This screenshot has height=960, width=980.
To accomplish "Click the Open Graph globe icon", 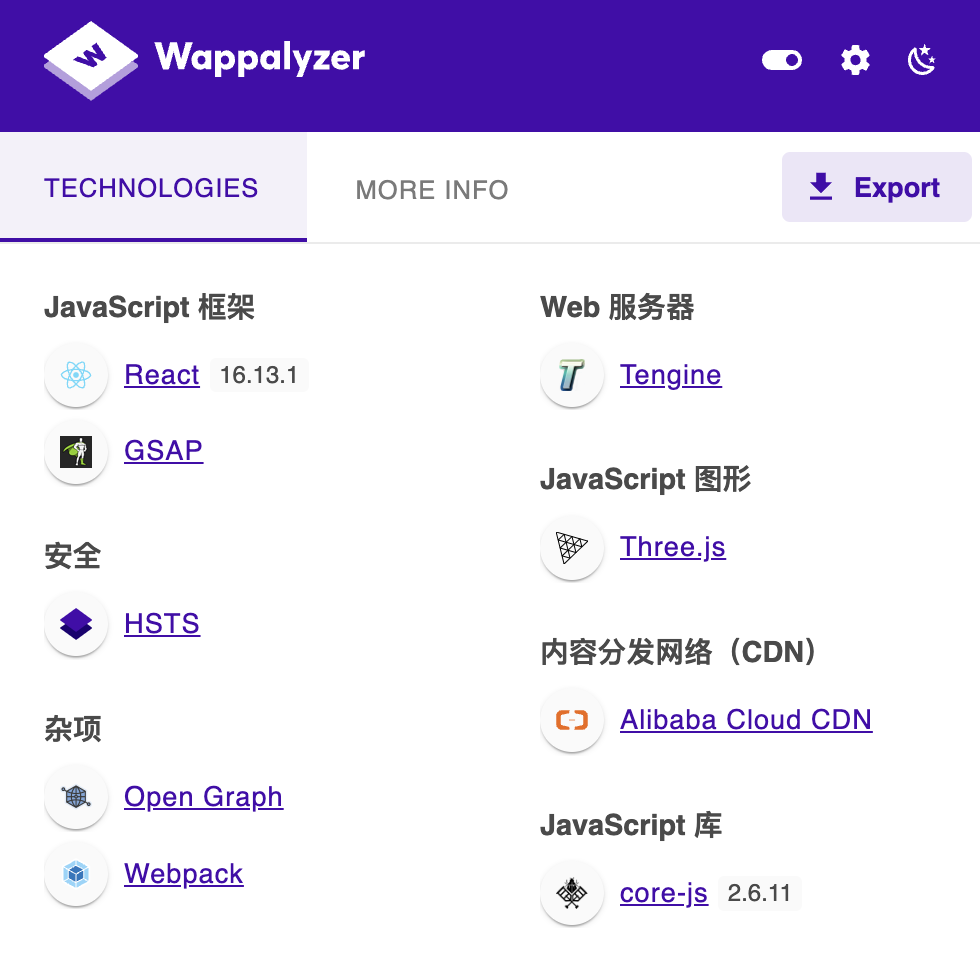I will 76,797.
